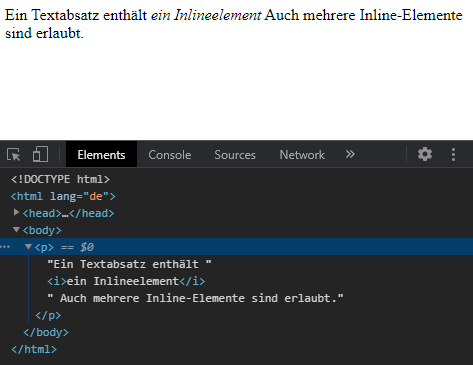
Task: Select the <p> == $0 row
Action: (236, 247)
